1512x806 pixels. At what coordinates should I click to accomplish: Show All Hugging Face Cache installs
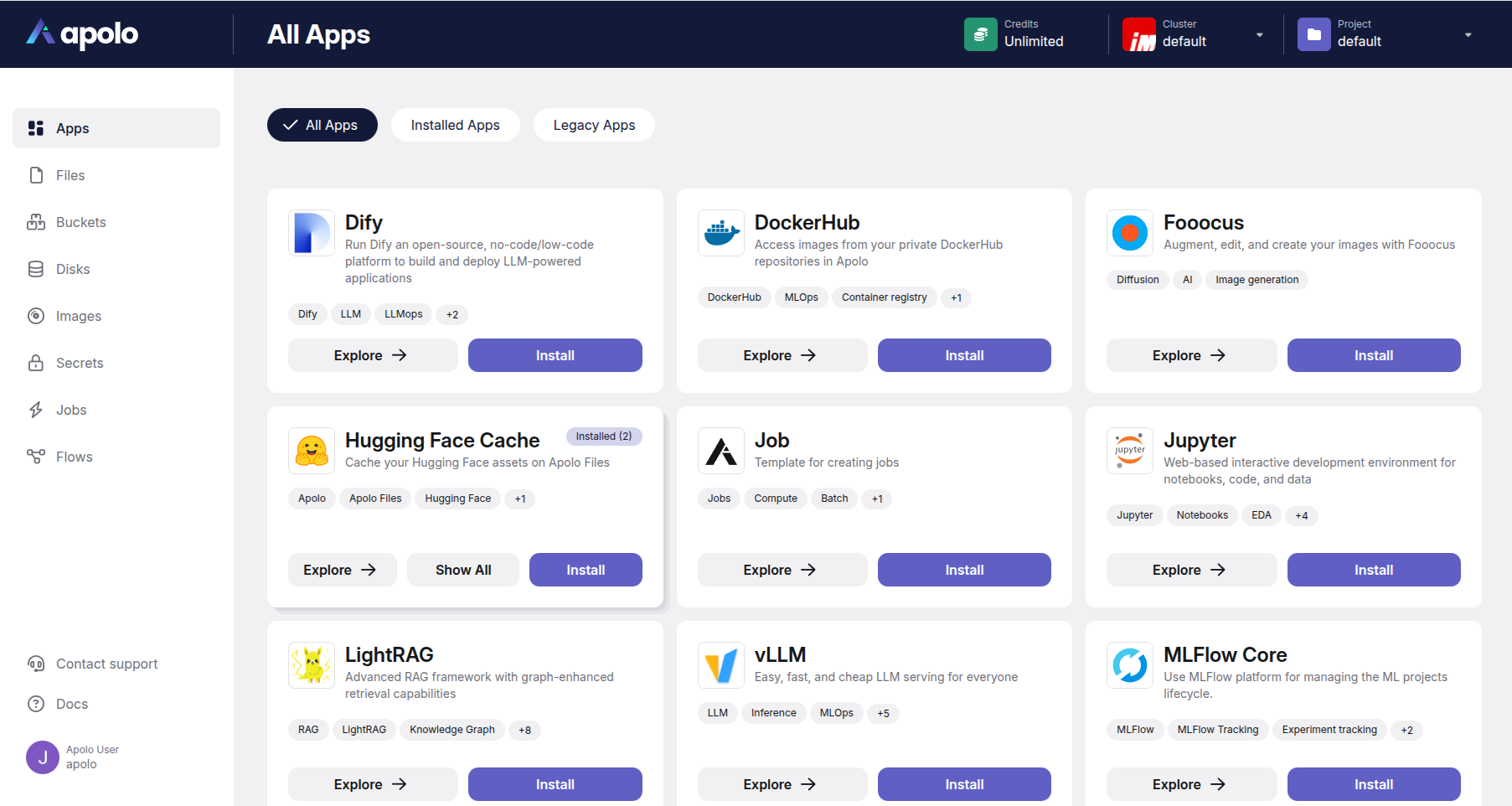tap(463, 570)
